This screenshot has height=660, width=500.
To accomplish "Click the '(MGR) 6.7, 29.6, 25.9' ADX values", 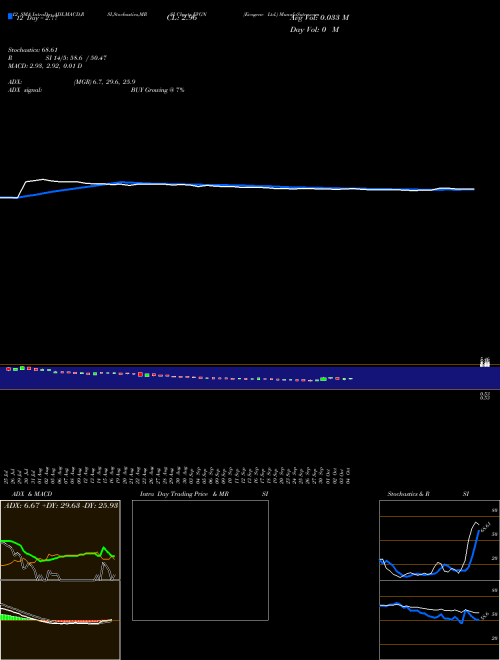I will click(104, 82).
